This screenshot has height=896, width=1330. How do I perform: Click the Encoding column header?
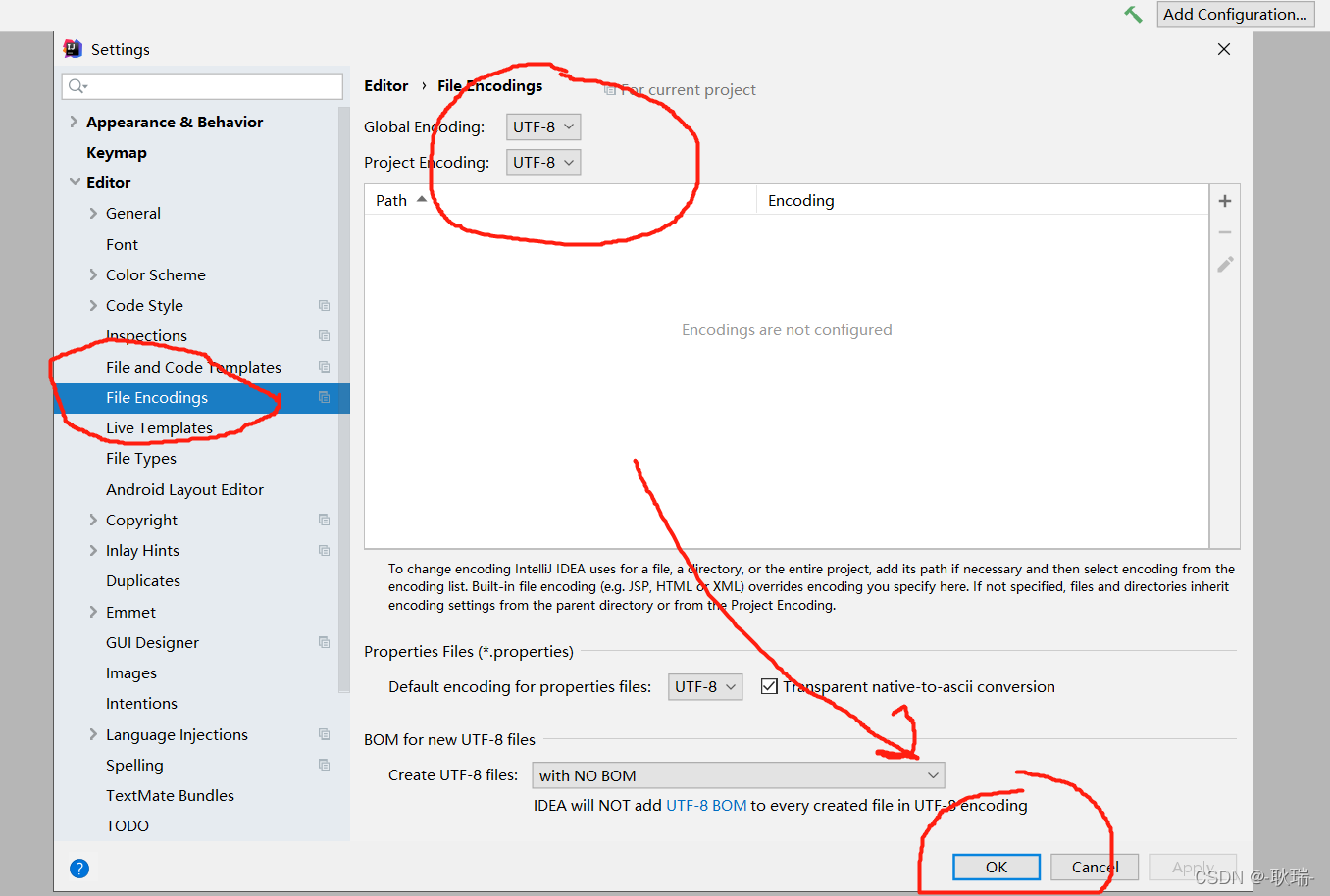point(983,200)
